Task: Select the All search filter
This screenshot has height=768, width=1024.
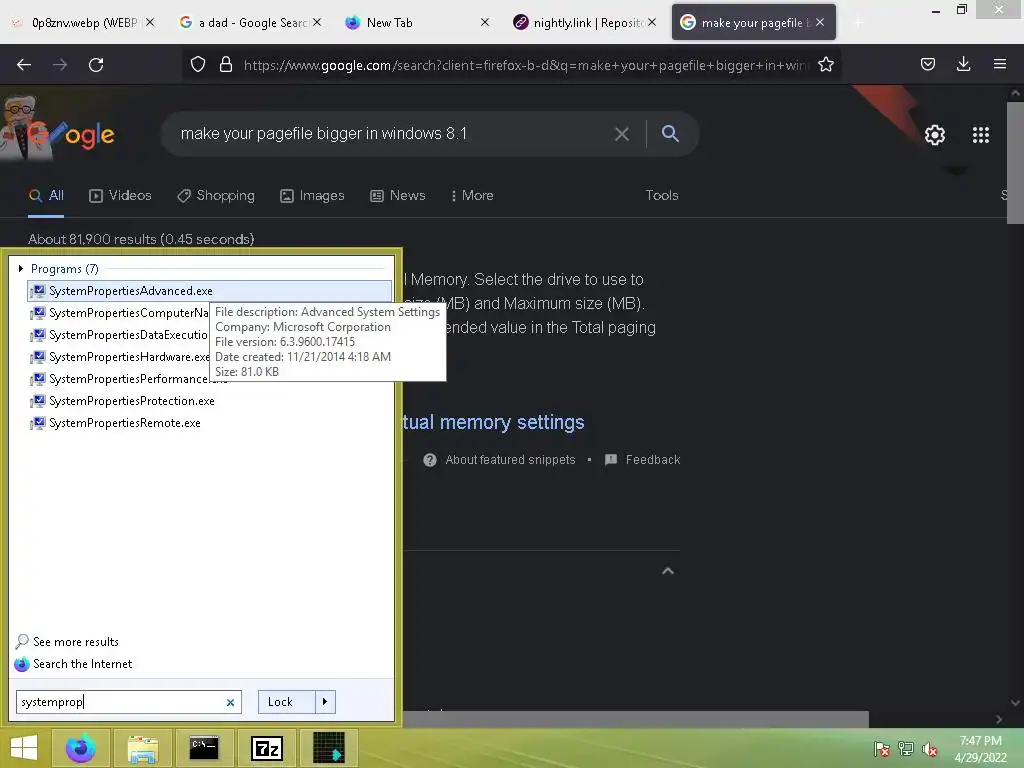Action: (46, 195)
